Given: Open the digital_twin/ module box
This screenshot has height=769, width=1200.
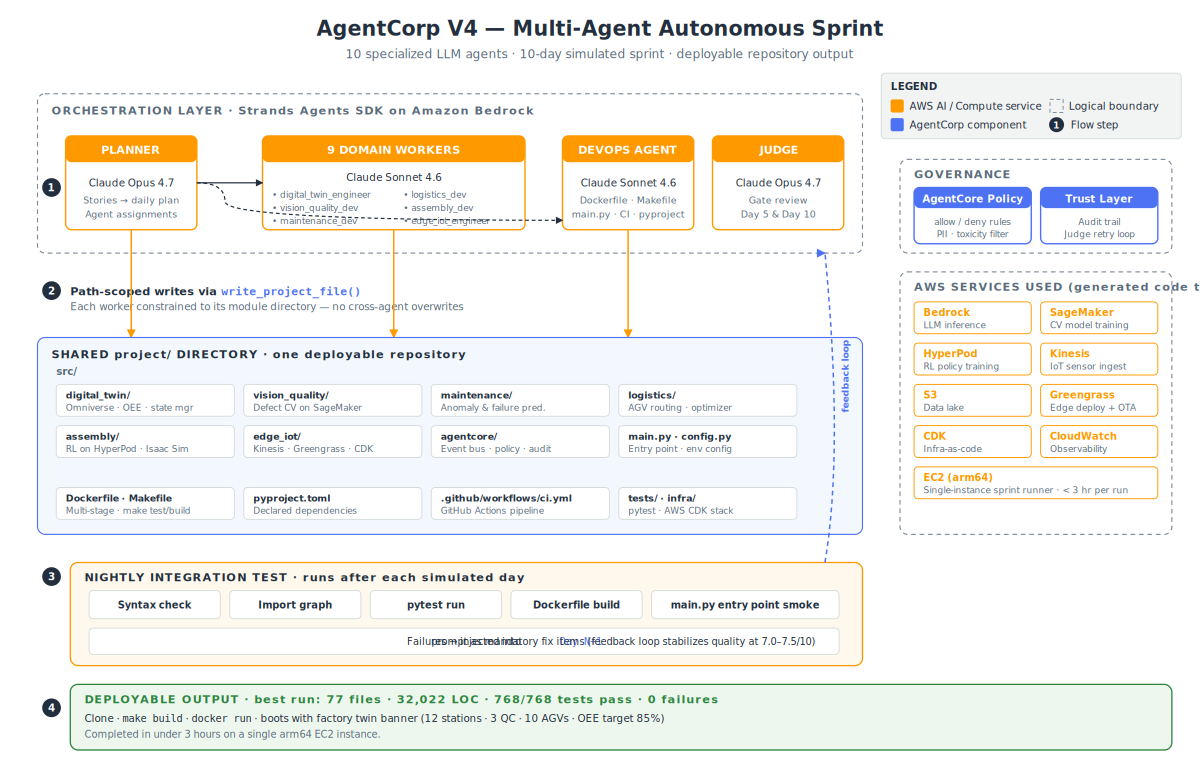Looking at the screenshot, I should point(145,400).
